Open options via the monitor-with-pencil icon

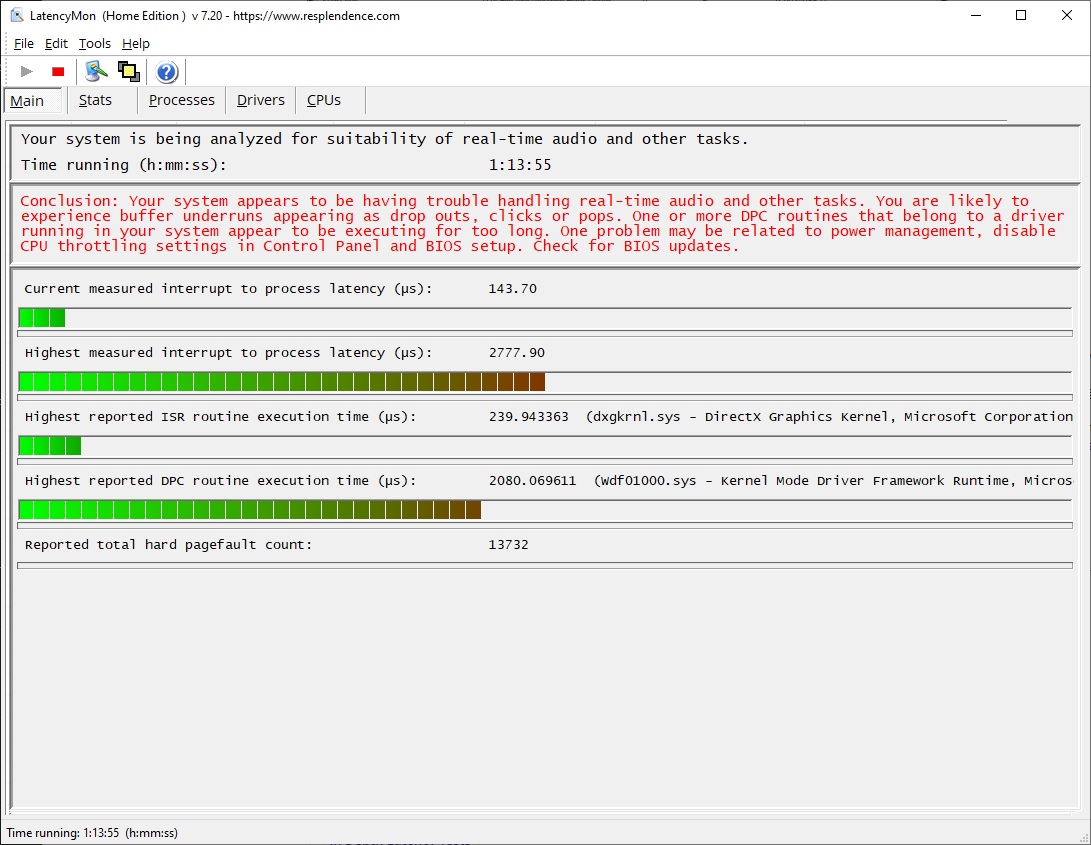96,71
